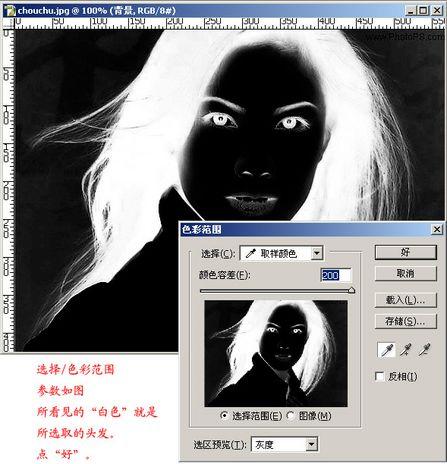Click the 颜色容差 value field showing 200
This screenshot has width=447, height=464.
tap(336, 275)
